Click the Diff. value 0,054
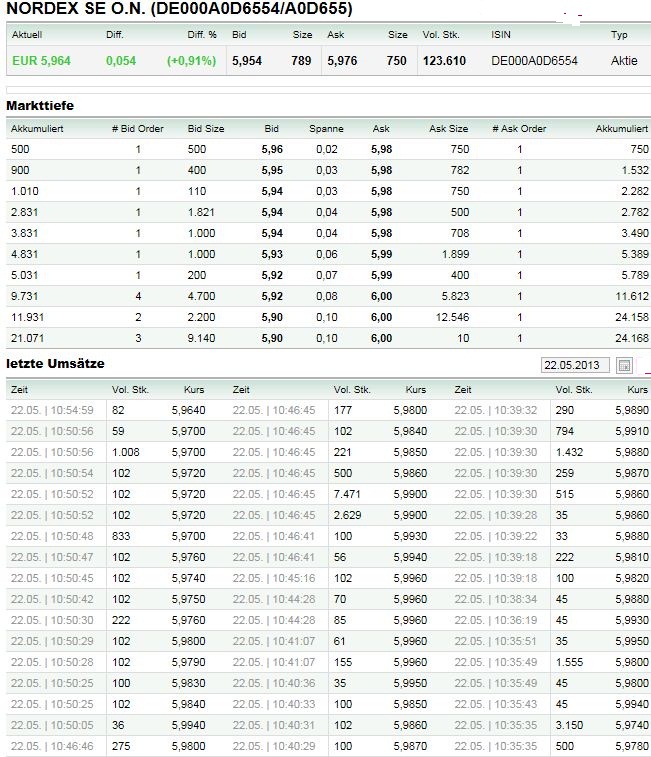 [121, 61]
